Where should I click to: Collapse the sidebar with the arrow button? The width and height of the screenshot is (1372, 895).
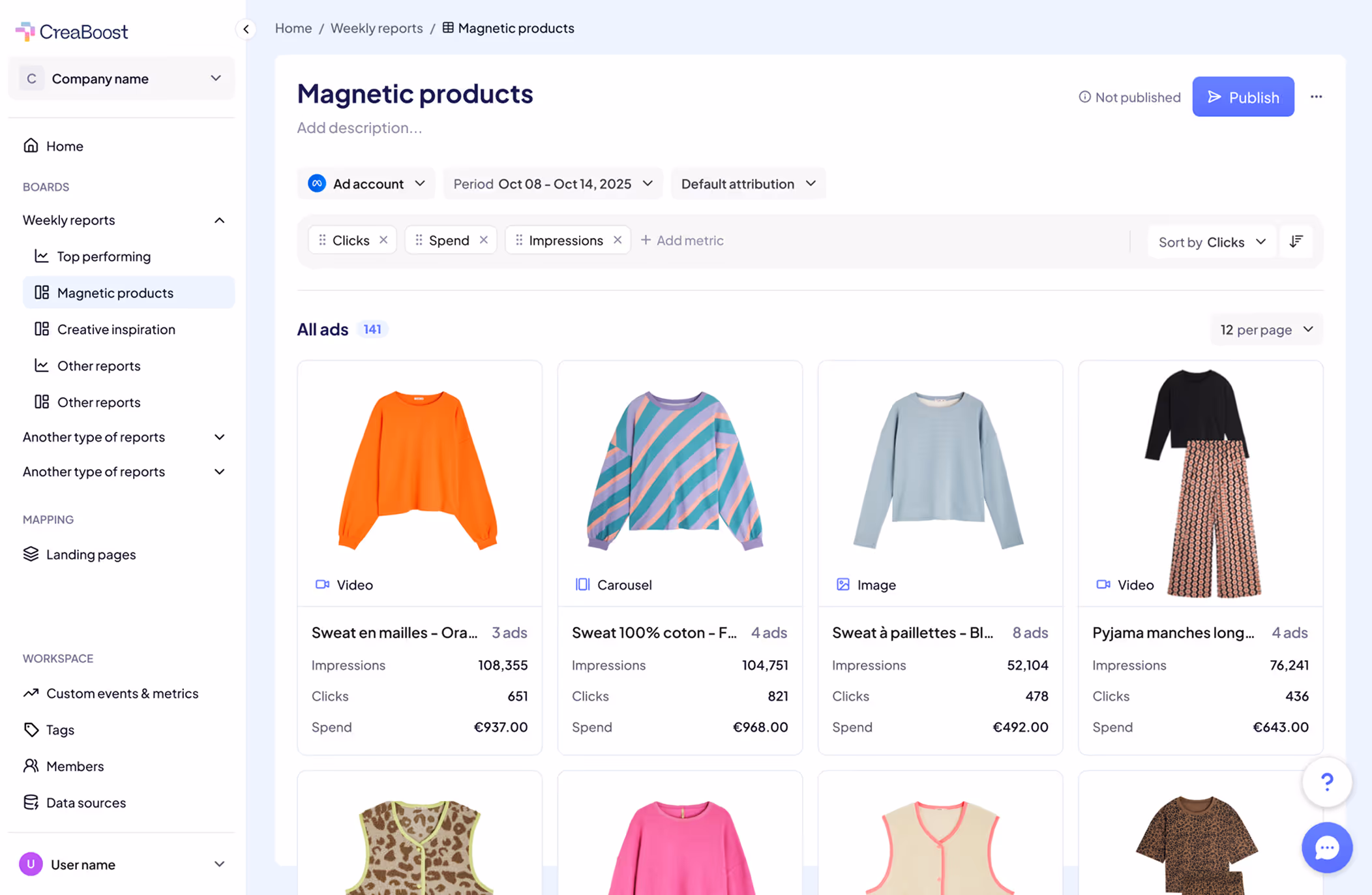(x=246, y=29)
